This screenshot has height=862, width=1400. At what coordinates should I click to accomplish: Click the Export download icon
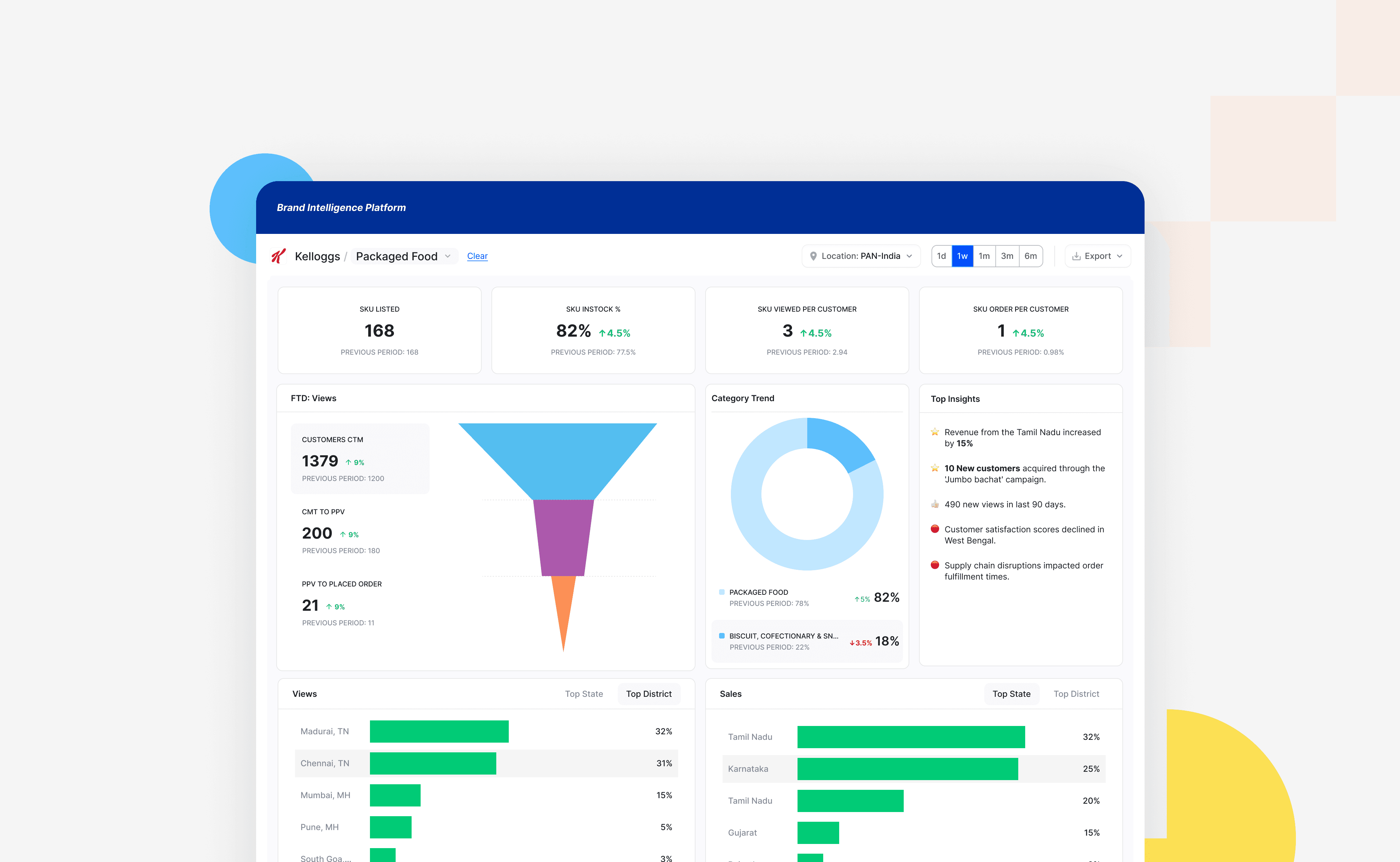click(1076, 256)
